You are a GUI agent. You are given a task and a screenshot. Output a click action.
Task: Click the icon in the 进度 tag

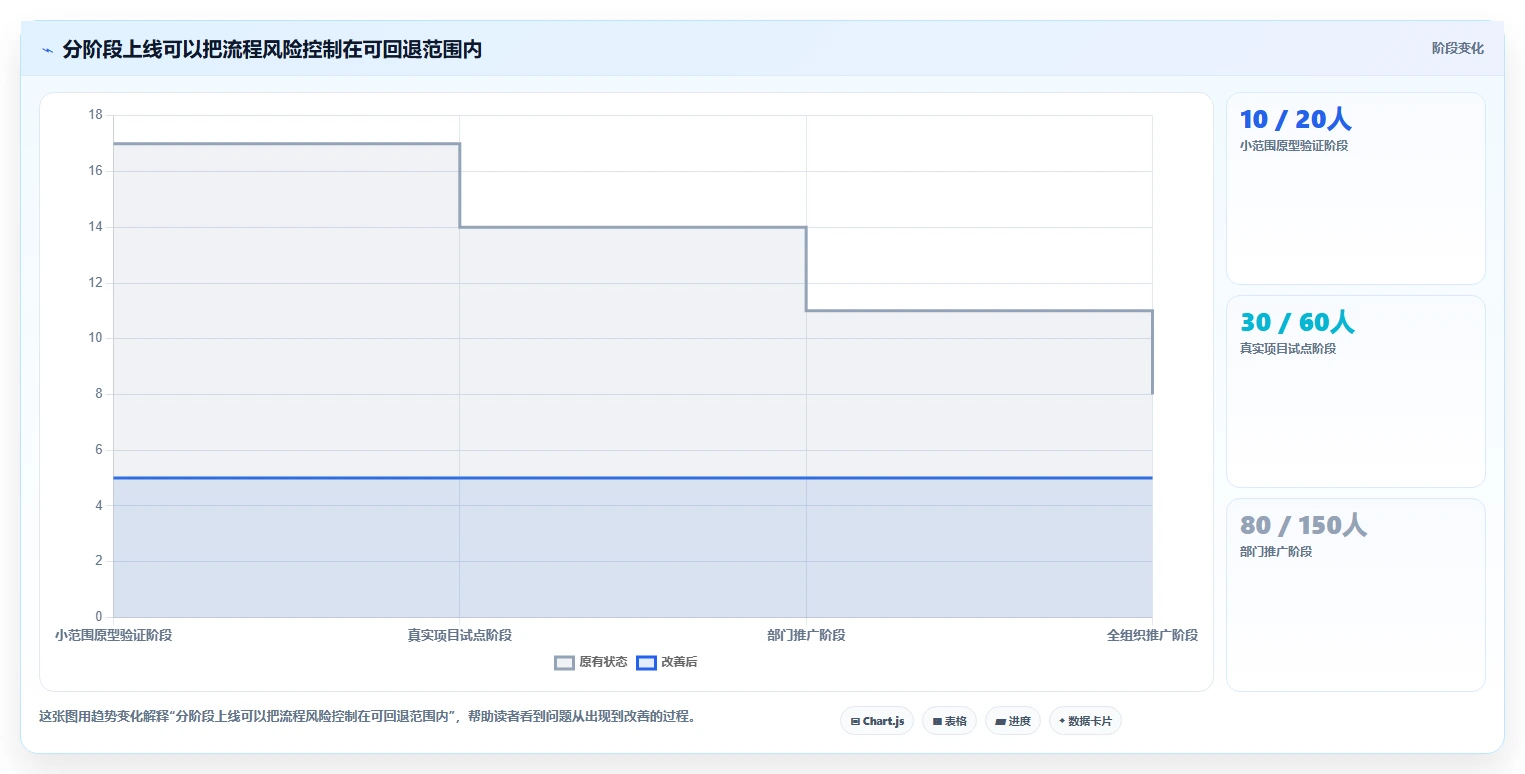(x=1000, y=721)
